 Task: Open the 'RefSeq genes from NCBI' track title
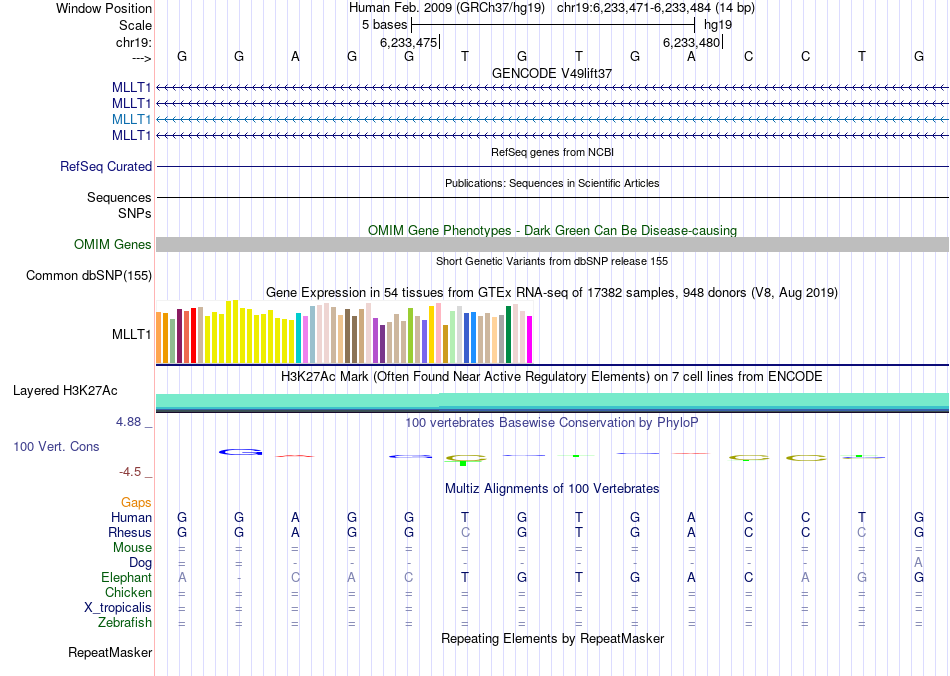pyautogui.click(x=552, y=152)
